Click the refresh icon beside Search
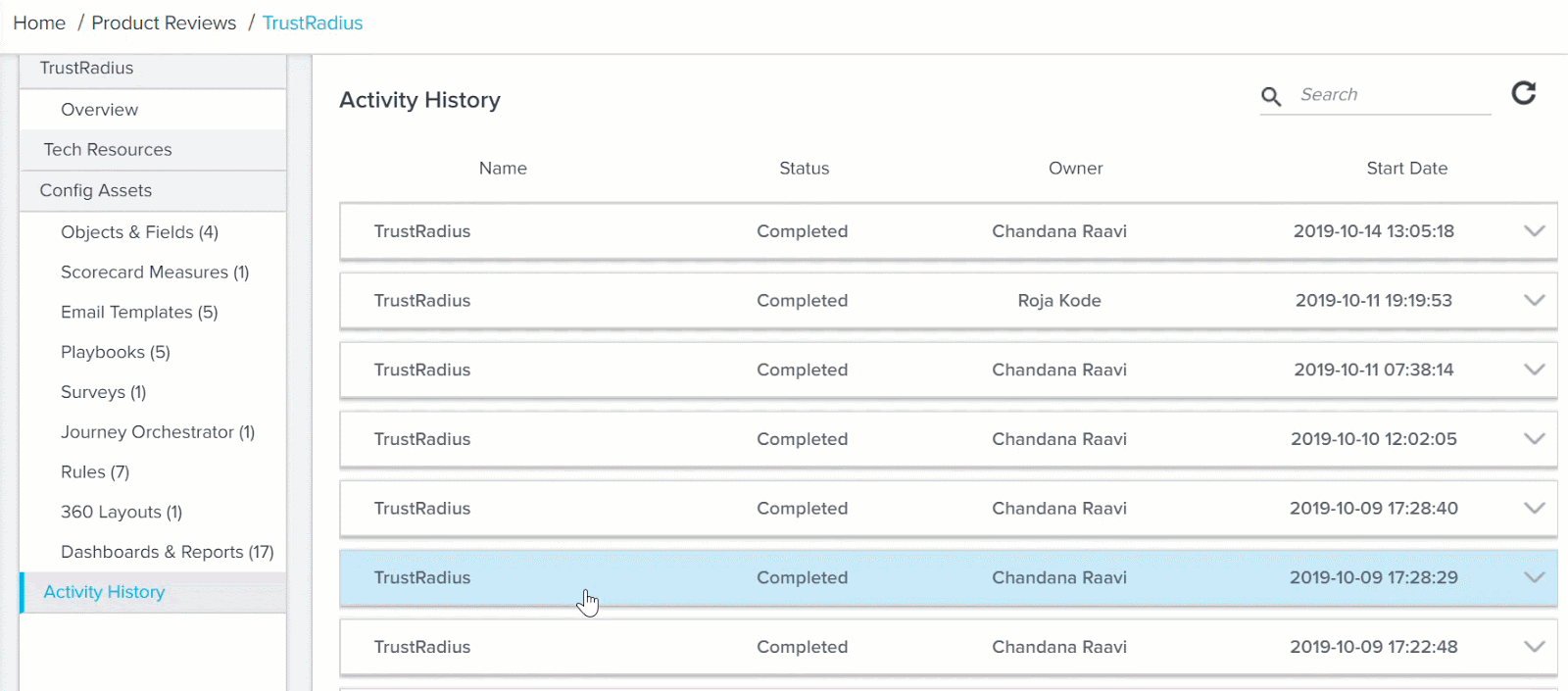Image resolution: width=1568 pixels, height=691 pixels. coord(1524,93)
